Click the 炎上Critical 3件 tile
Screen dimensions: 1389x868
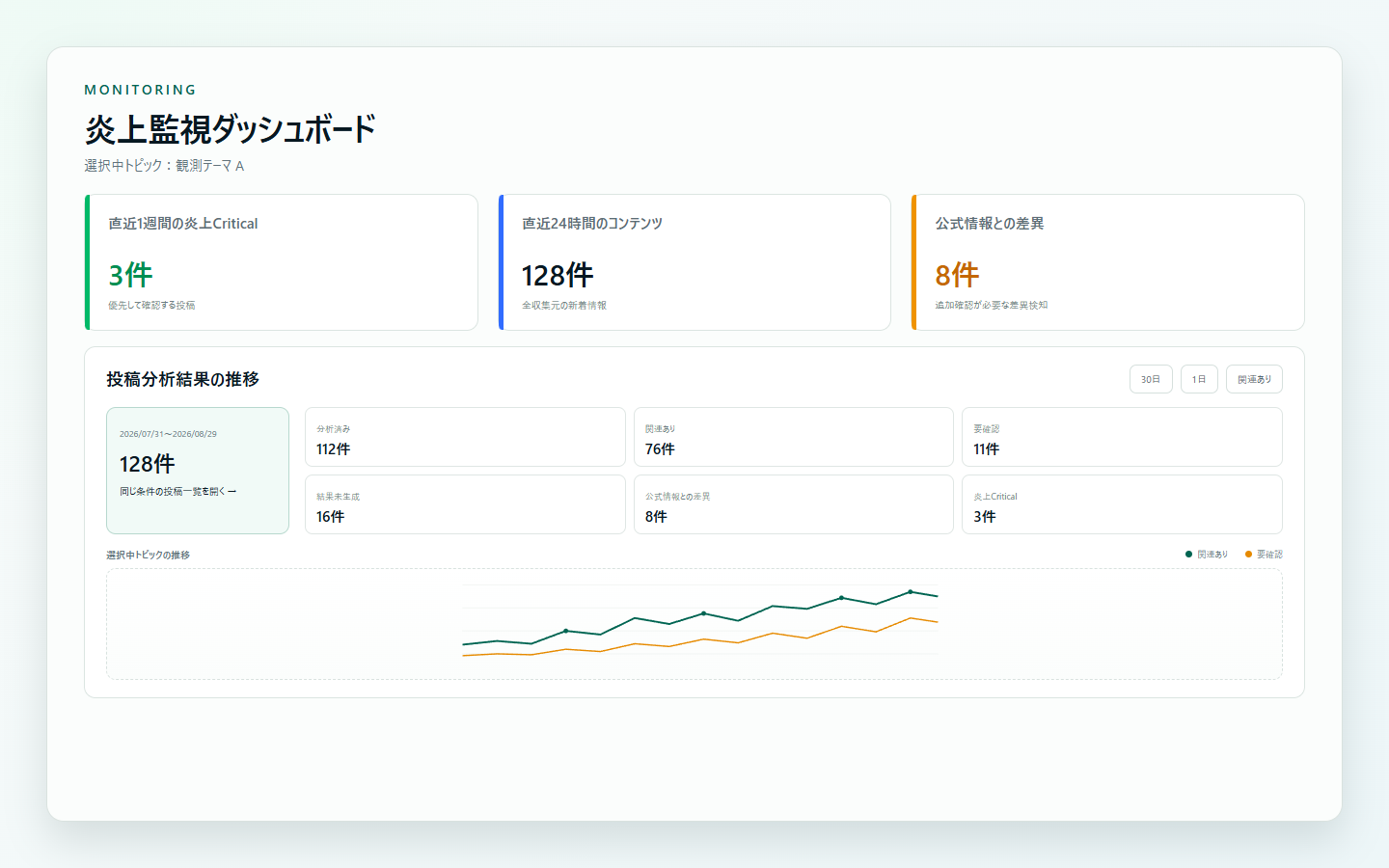click(1122, 504)
